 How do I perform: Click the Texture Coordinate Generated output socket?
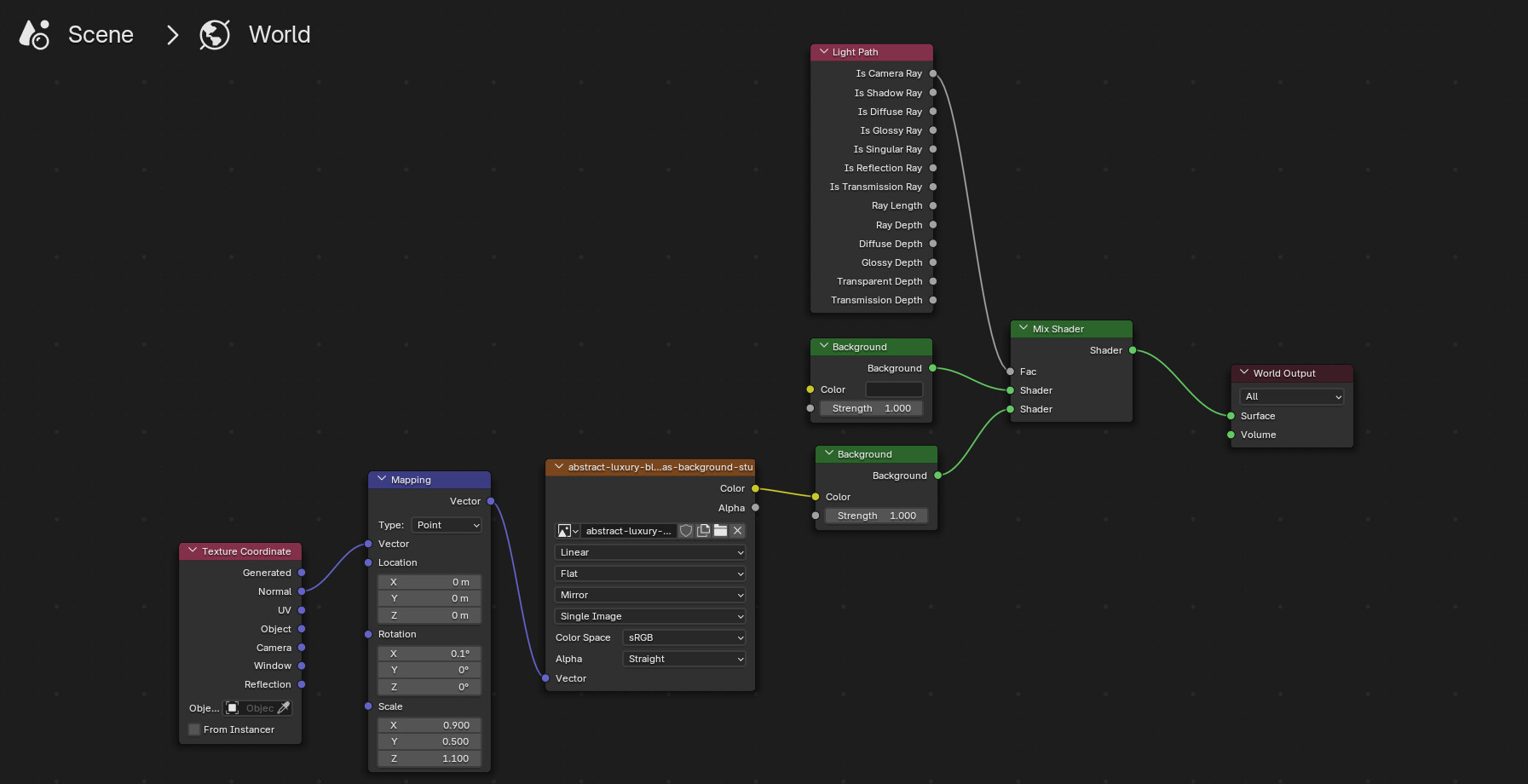click(x=302, y=573)
